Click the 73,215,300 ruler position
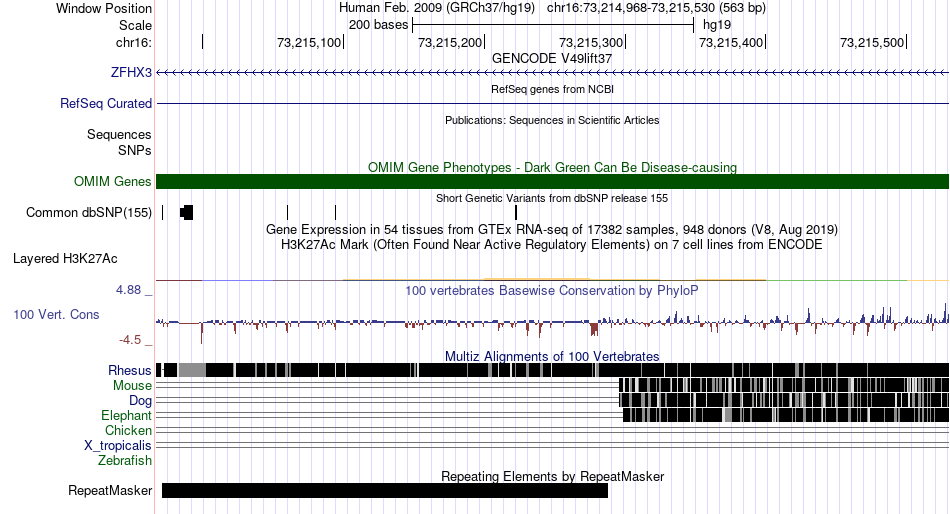 pos(591,42)
